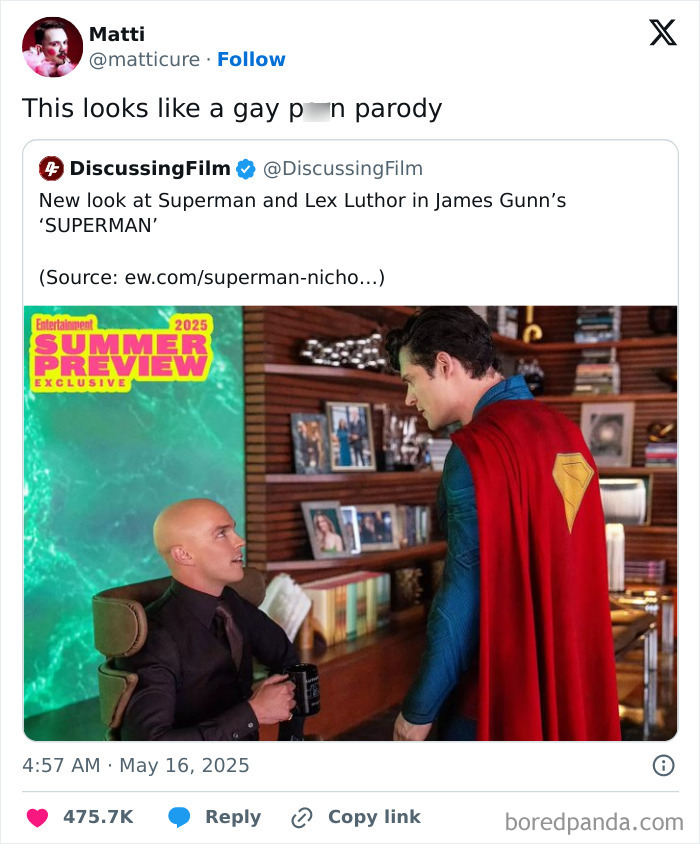Open the Matti display name
700x844 pixels.
(x=117, y=34)
